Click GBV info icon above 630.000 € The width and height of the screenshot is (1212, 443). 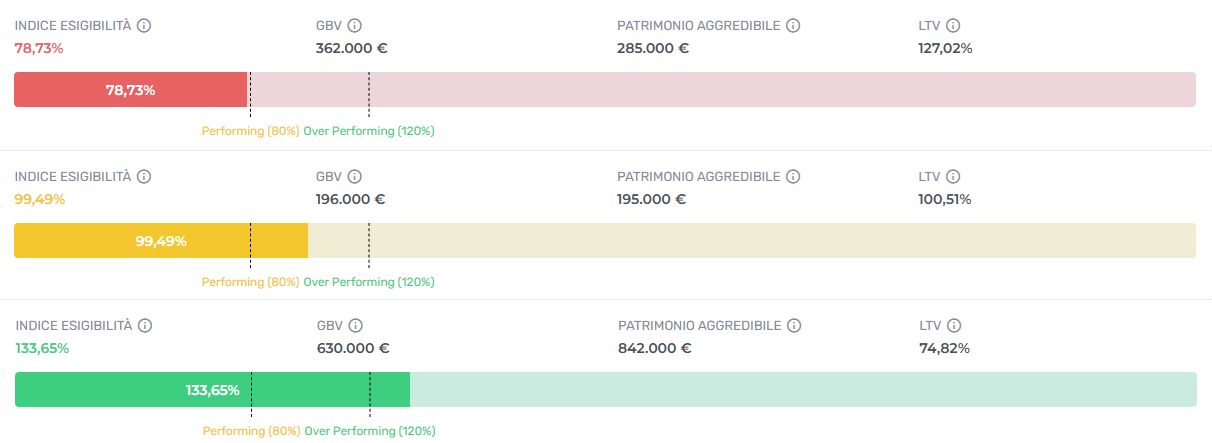point(355,326)
